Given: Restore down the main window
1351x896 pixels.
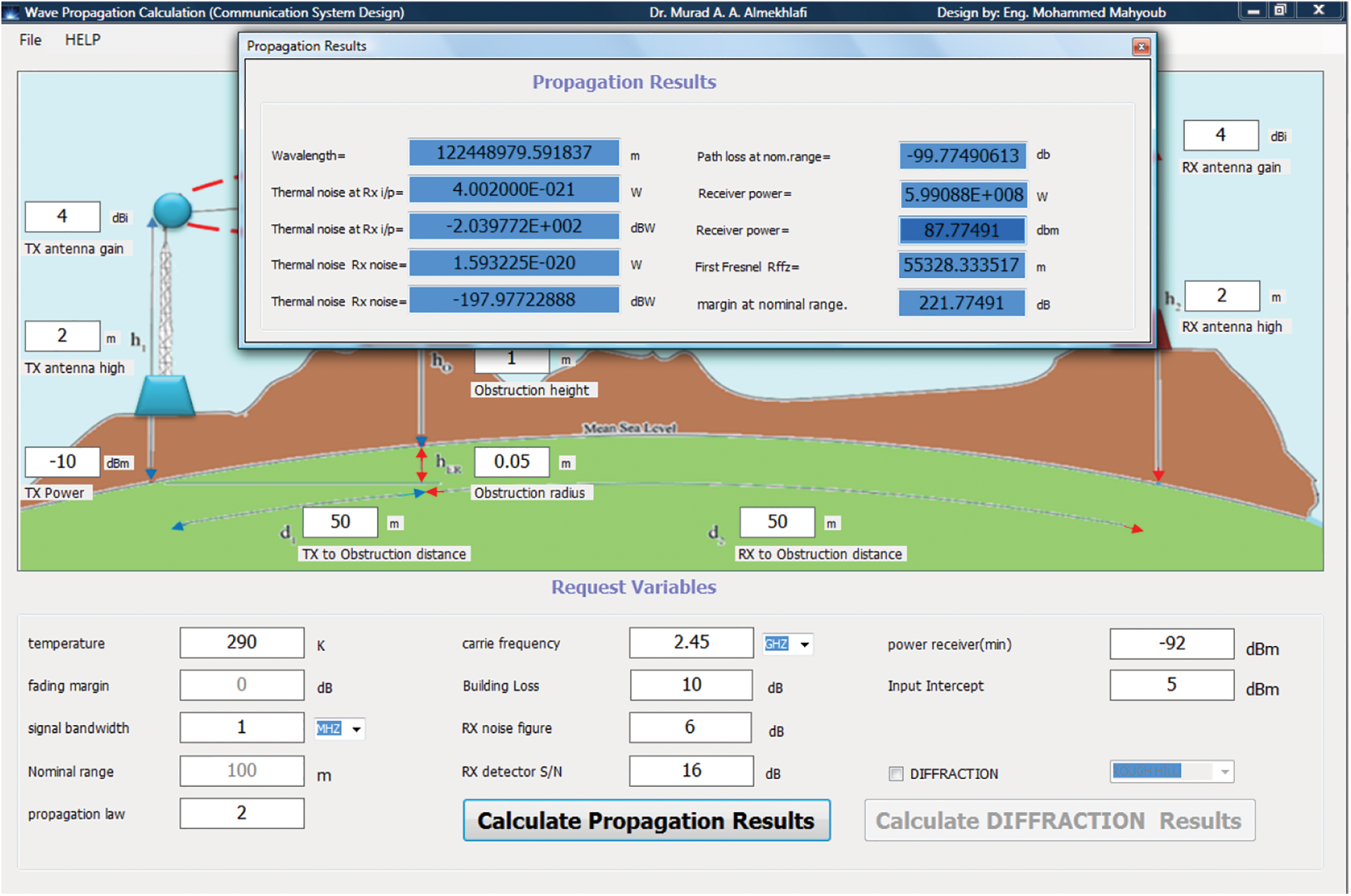Looking at the screenshot, I should pyautogui.click(x=1280, y=10).
